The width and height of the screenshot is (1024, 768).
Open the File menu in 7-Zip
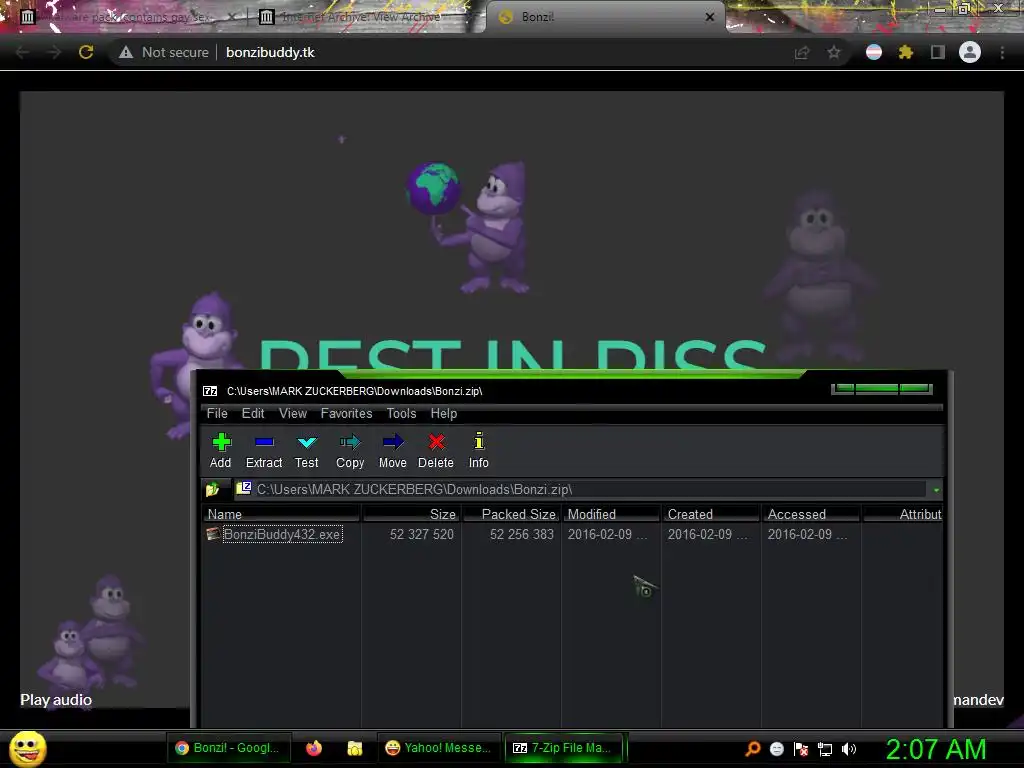(217, 413)
